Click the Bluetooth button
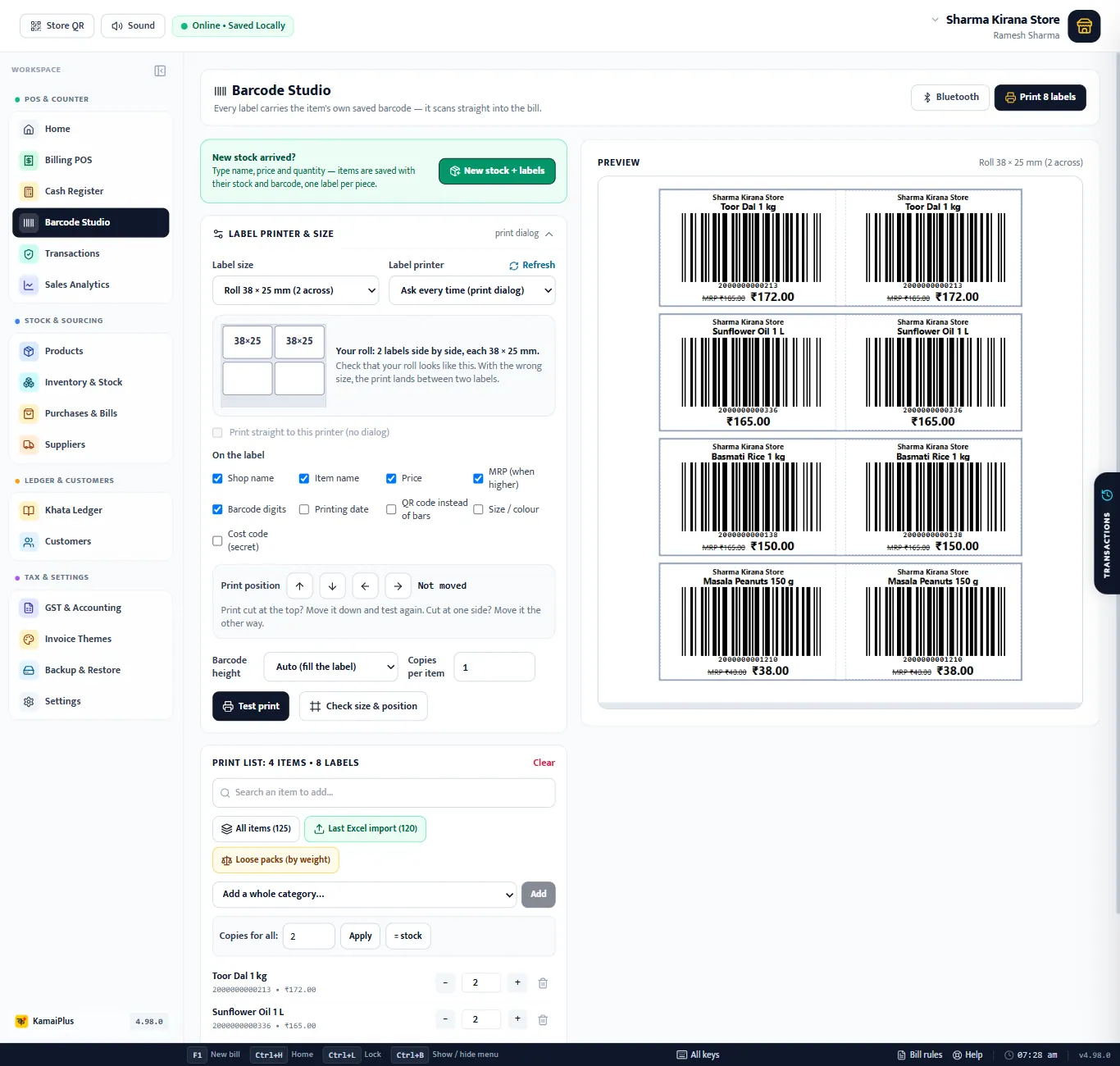 click(x=950, y=97)
